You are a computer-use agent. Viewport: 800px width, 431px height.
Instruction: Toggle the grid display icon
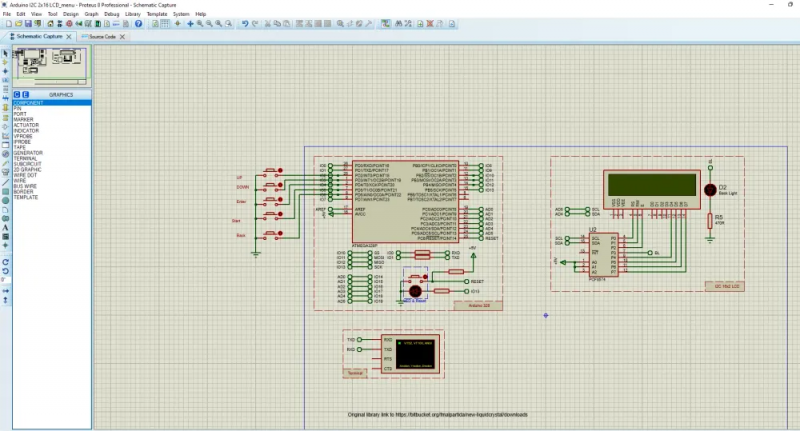click(x=165, y=24)
